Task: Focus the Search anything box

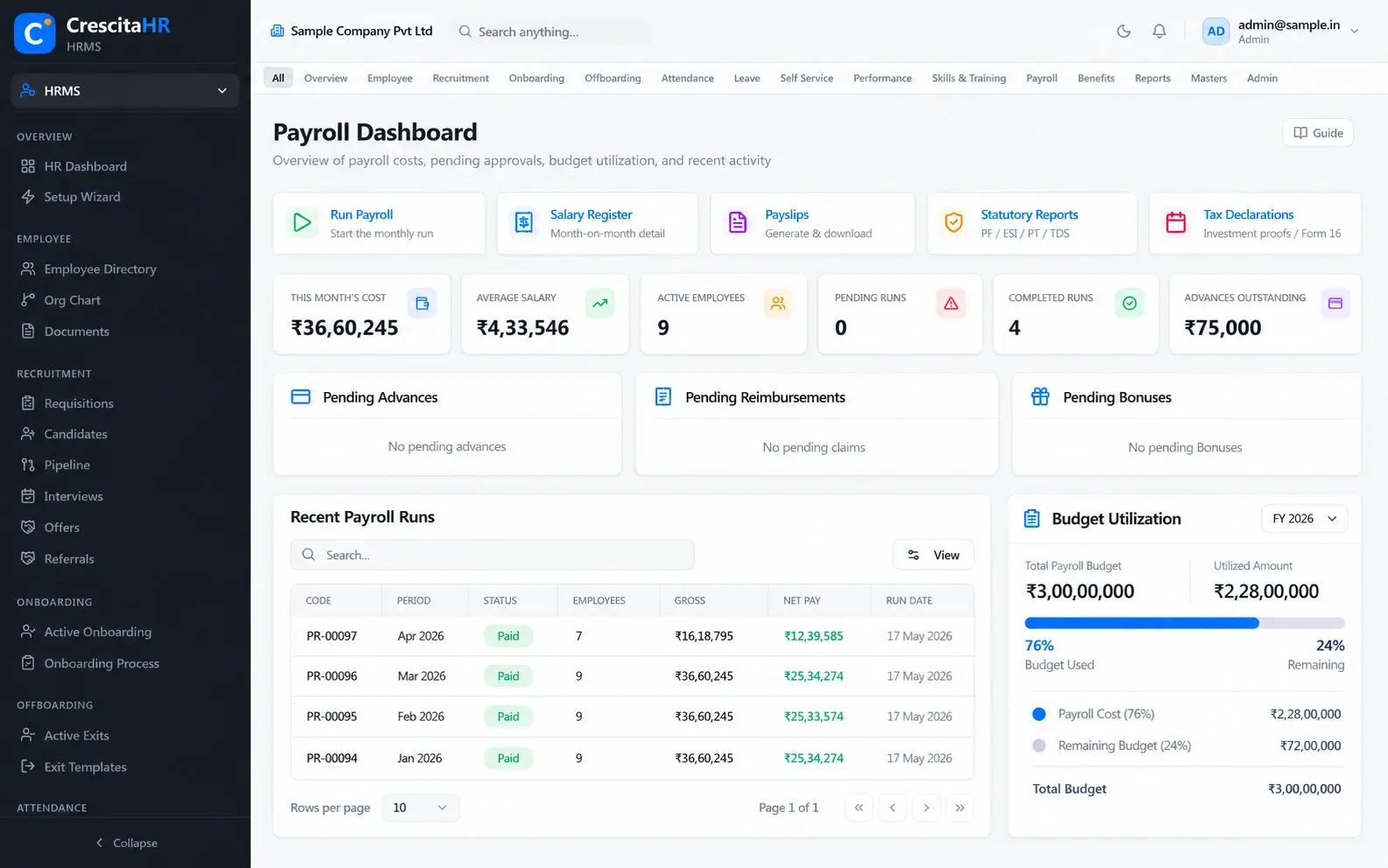Action: point(550,31)
